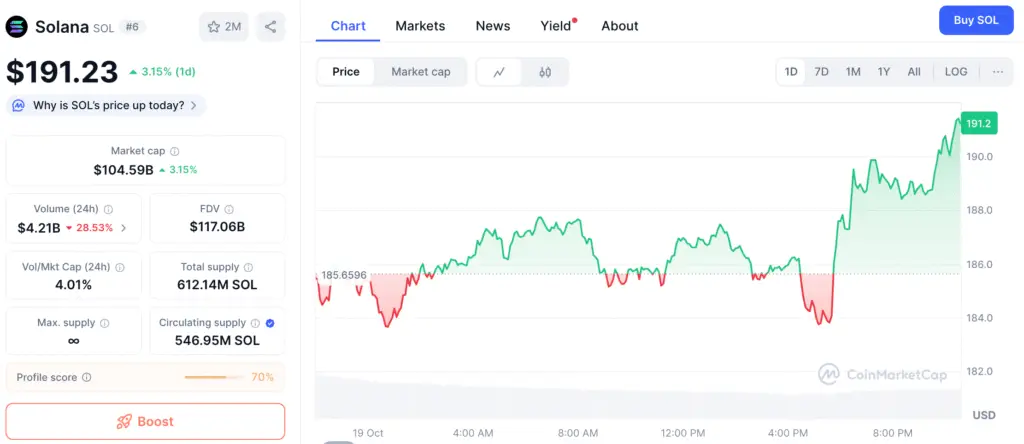Click the Solana logo icon
1024x444 pixels.
pyautogui.click(x=17, y=27)
